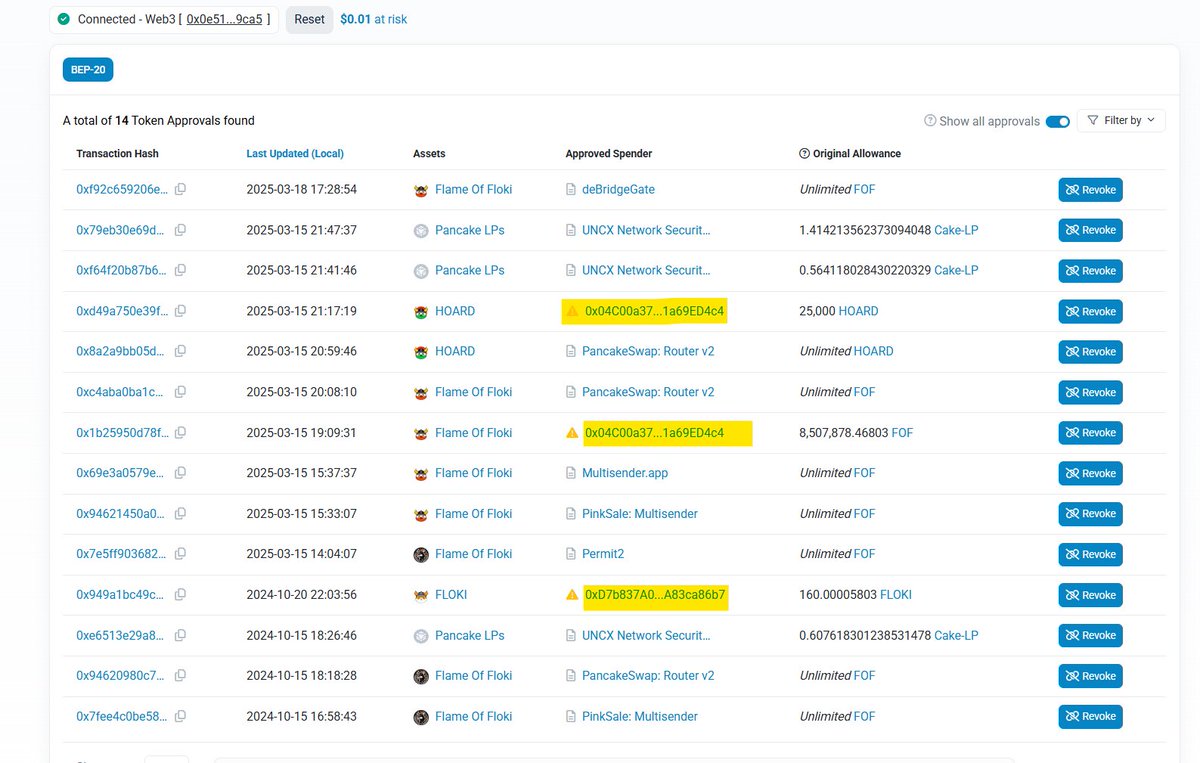Copy transaction hash 0xd49a750e39f
This screenshot has width=1200, height=763.
(x=181, y=311)
